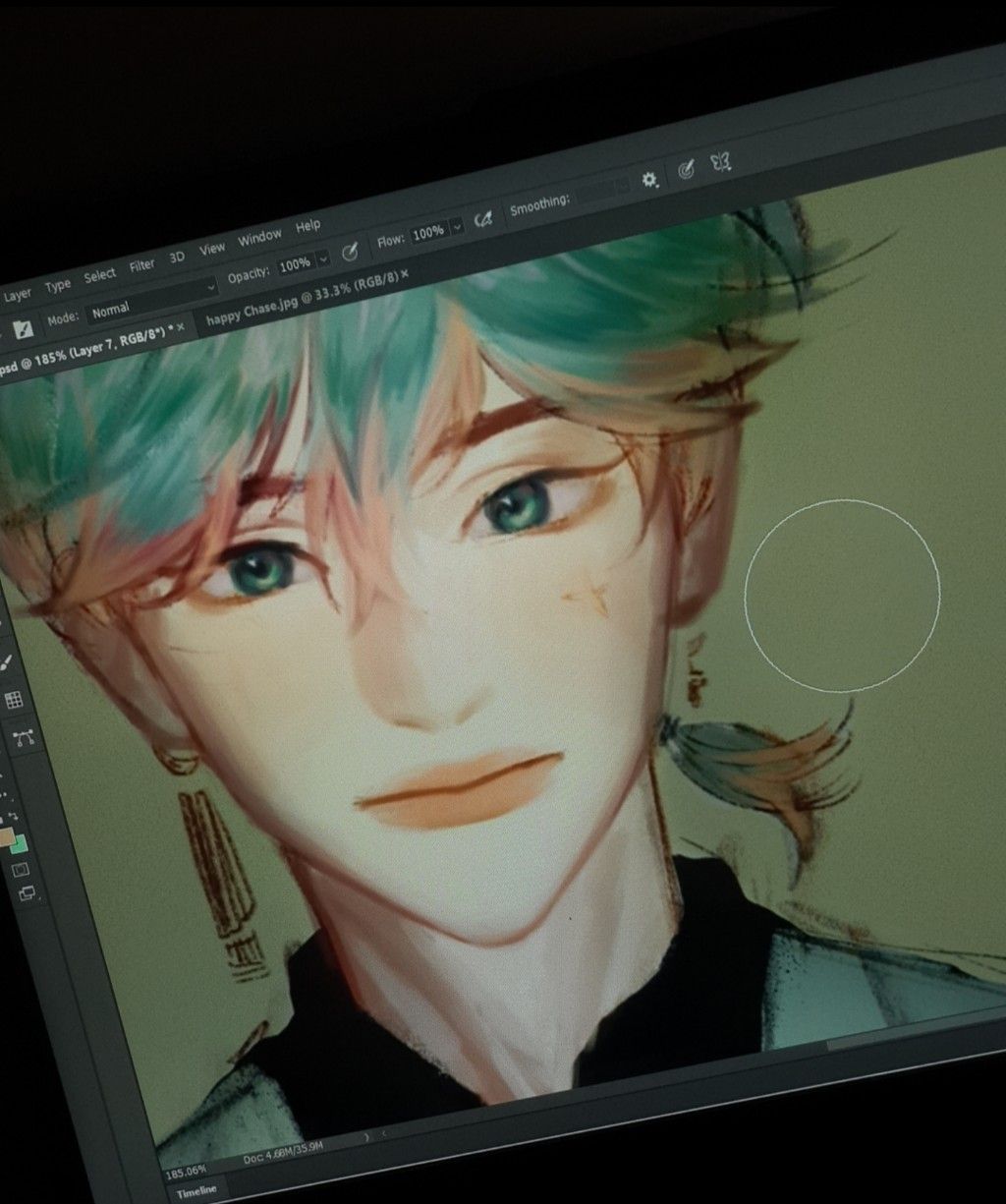Open the Select menu
Image resolution: width=1006 pixels, height=1204 pixels.
pos(99,275)
